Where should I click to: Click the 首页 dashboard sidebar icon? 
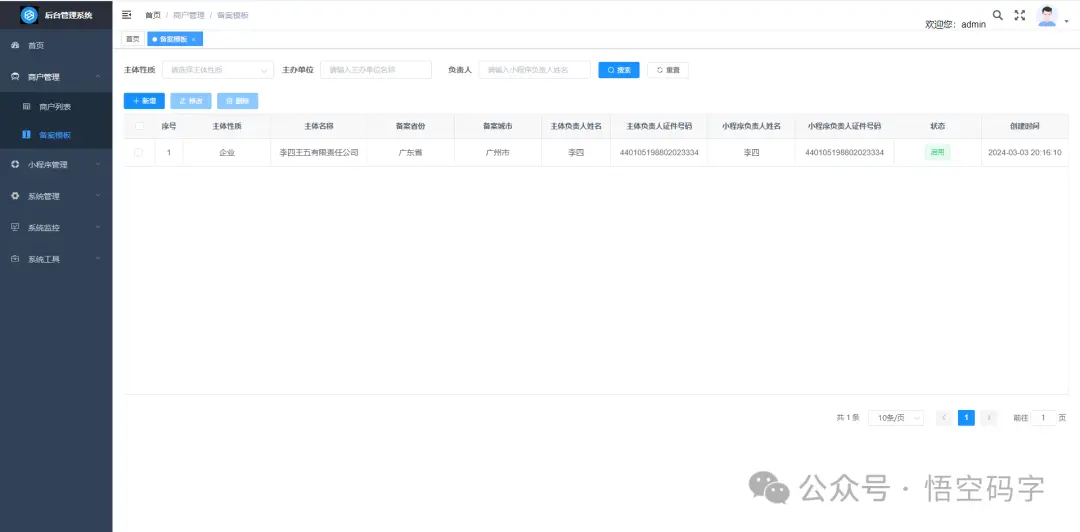[x=15, y=45]
